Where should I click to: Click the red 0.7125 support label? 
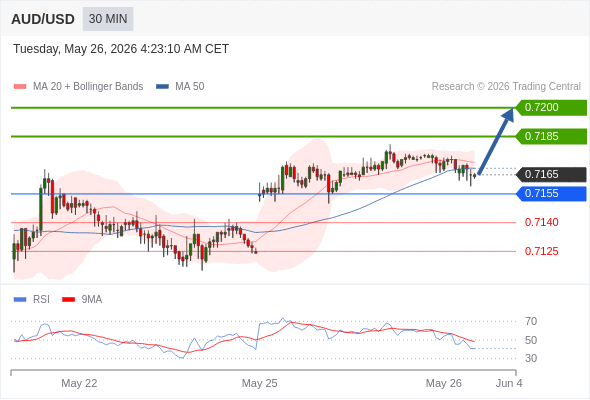541,251
